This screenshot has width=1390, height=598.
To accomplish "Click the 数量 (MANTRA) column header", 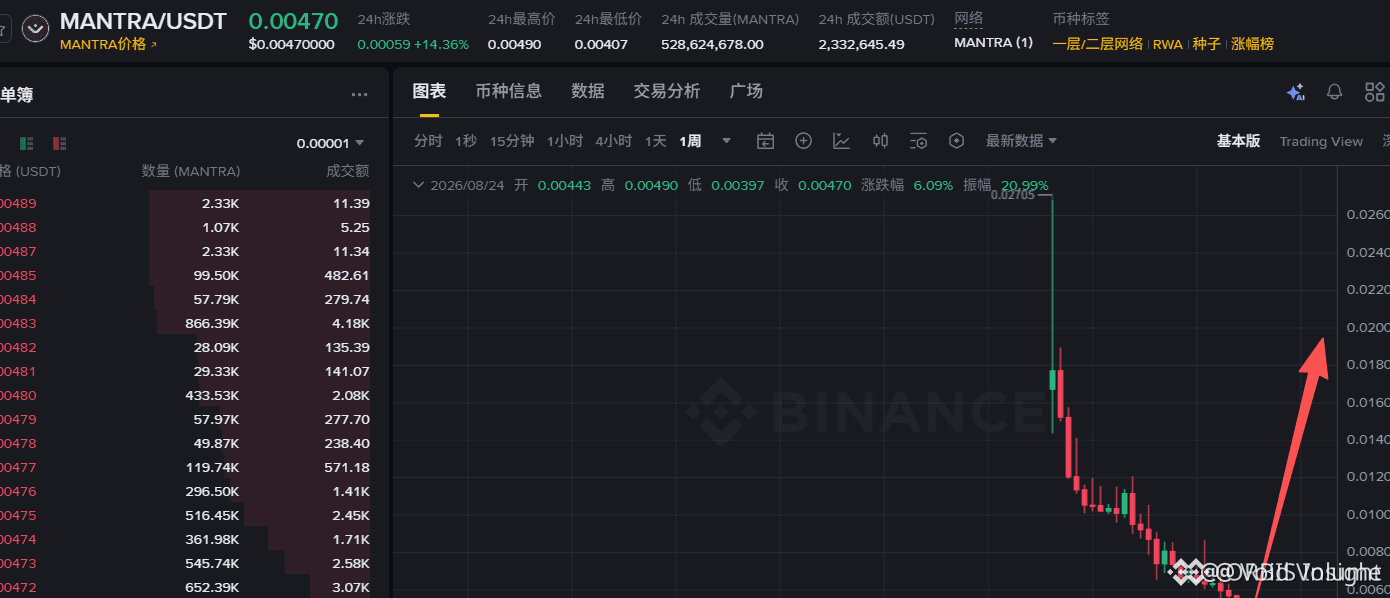I will [x=191, y=171].
